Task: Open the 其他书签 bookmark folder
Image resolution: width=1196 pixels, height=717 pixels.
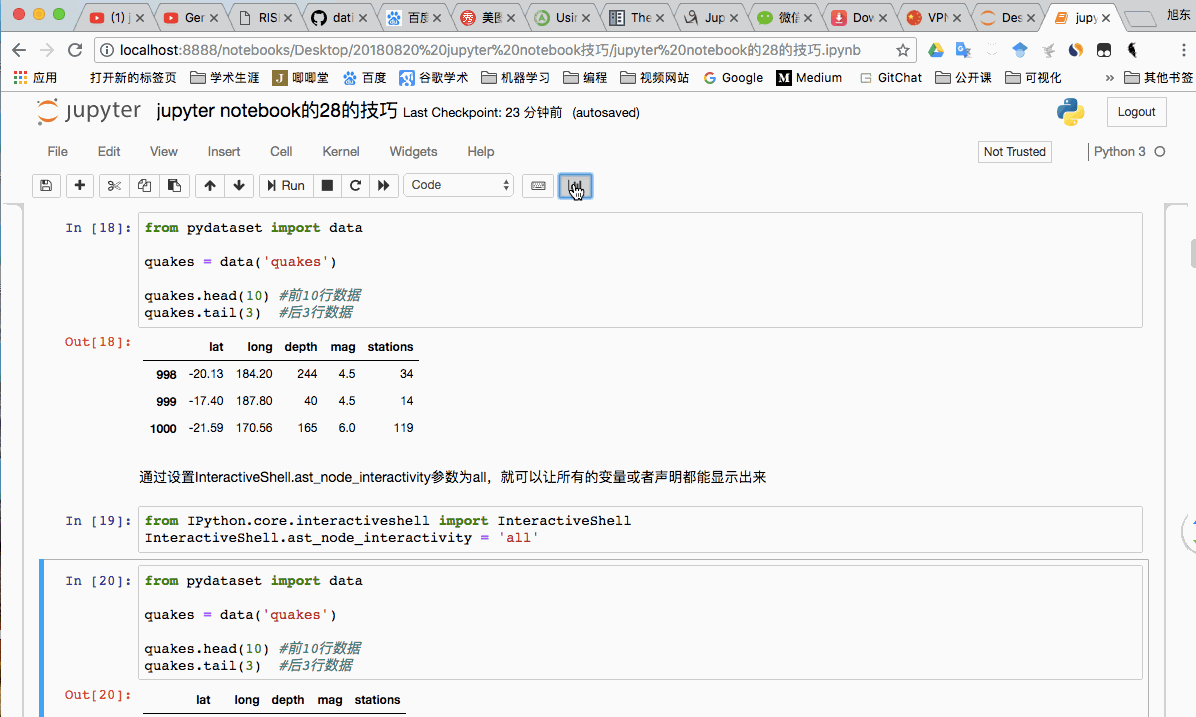Action: (1159, 78)
